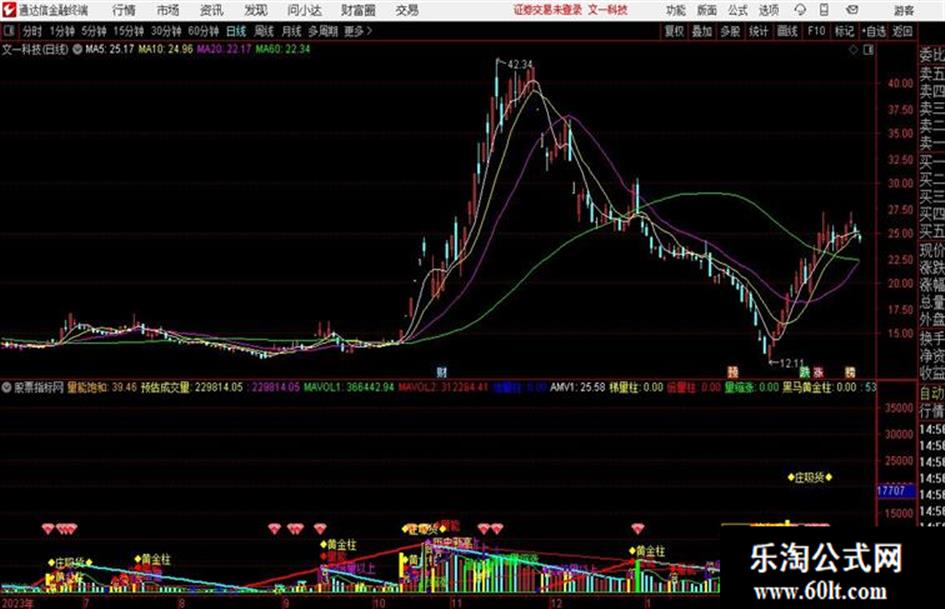Open the 交易 menu
The width and height of the screenshot is (945, 609).
coord(407,10)
